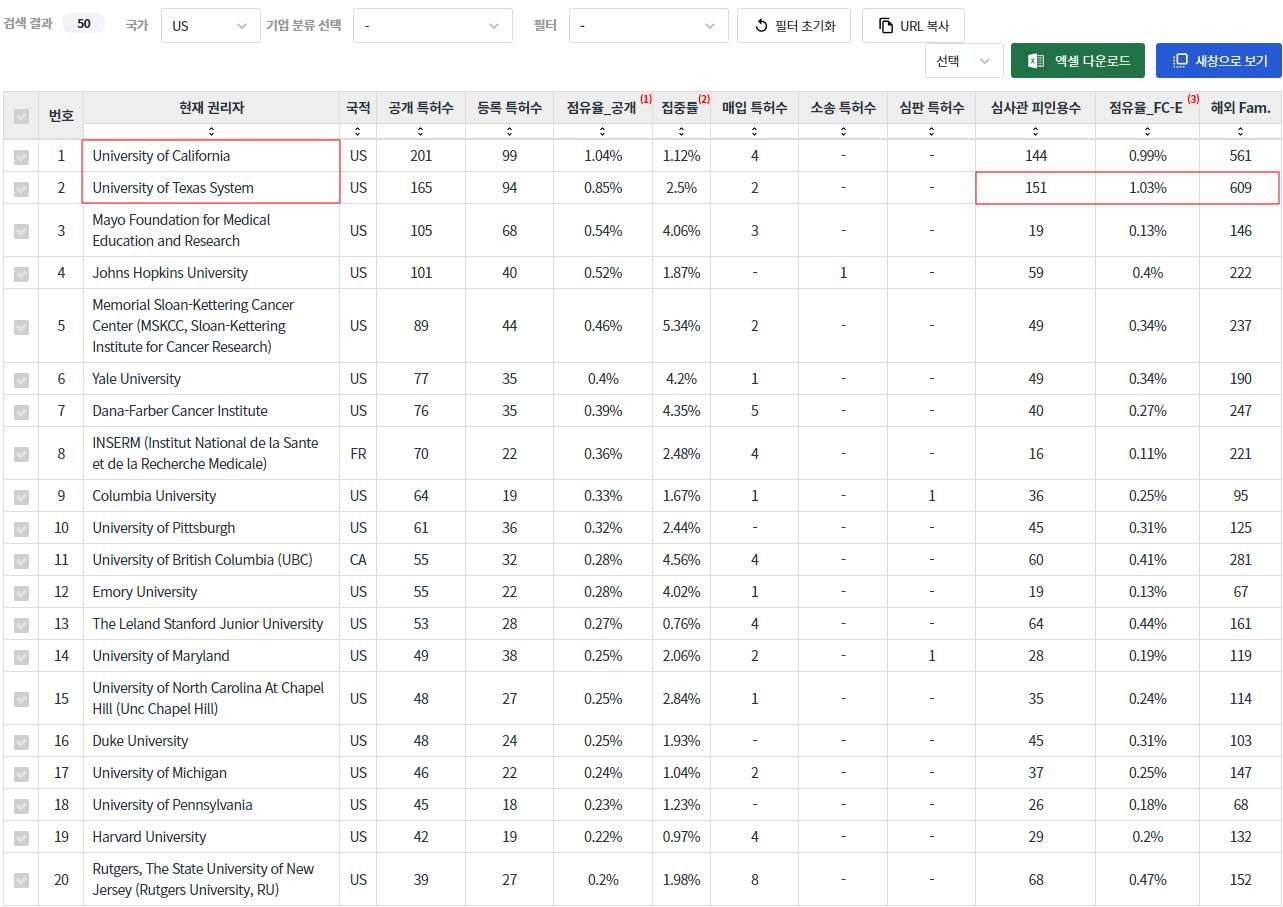Select Yale University name cell

click(211, 379)
